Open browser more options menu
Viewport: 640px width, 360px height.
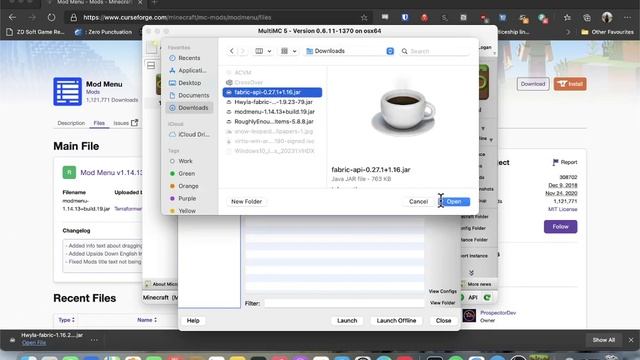[x=627, y=18]
